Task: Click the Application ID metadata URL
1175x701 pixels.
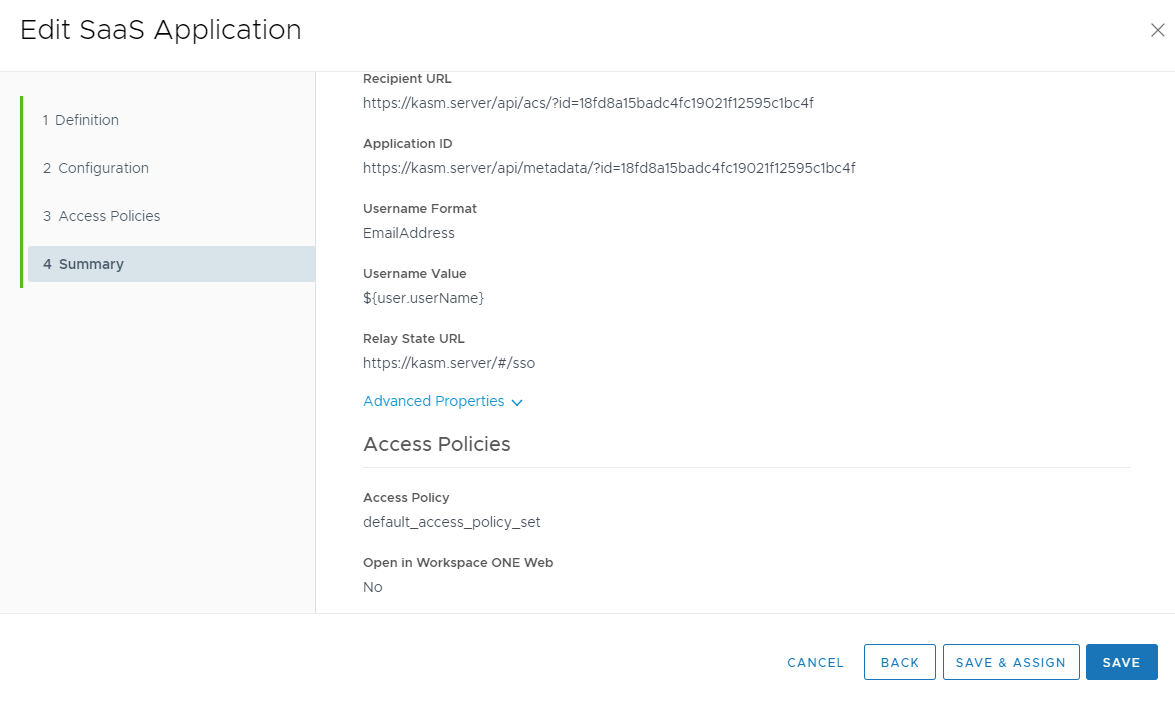Action: [x=608, y=168]
